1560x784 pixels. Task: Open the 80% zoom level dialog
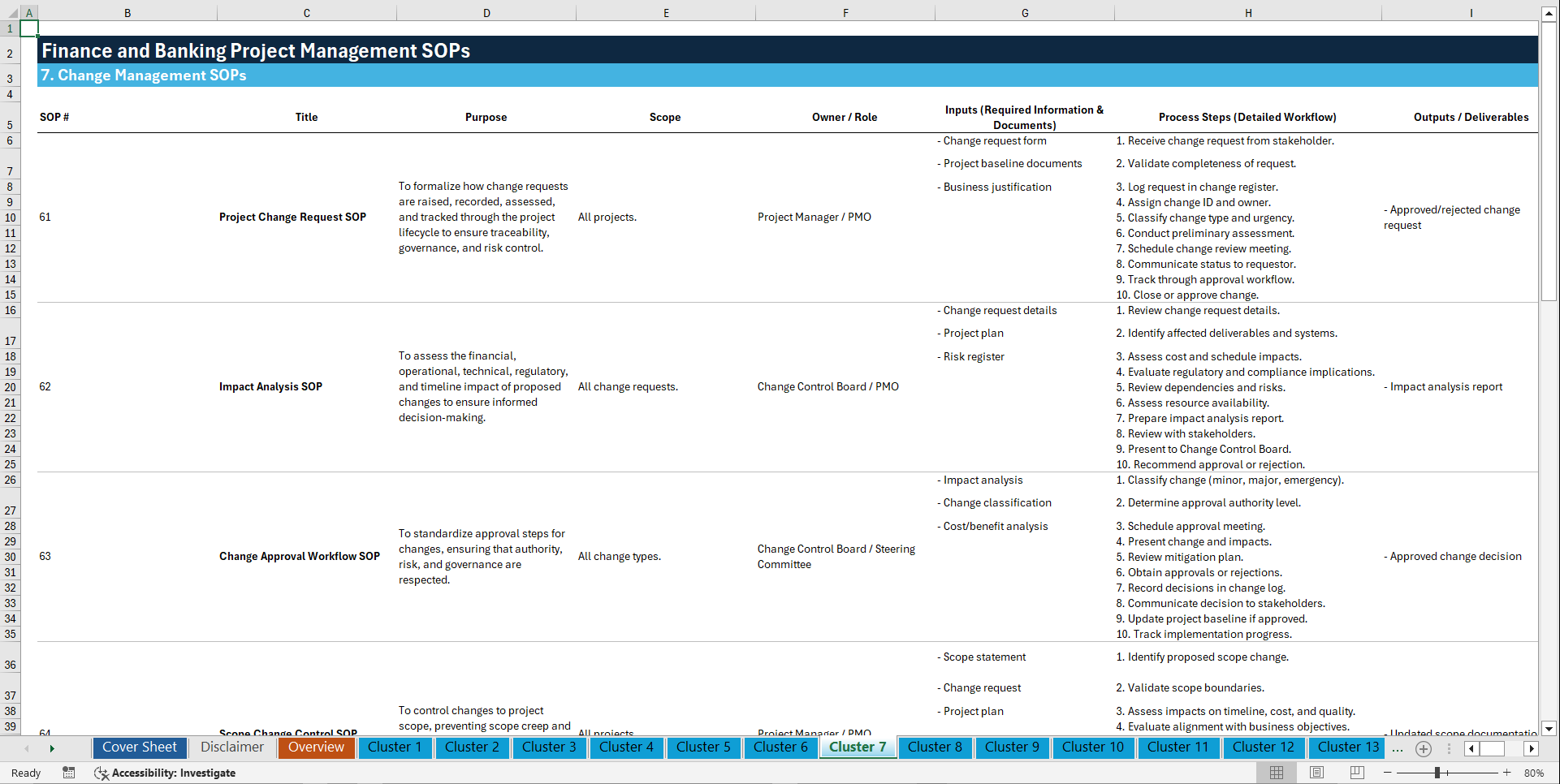tap(1533, 773)
